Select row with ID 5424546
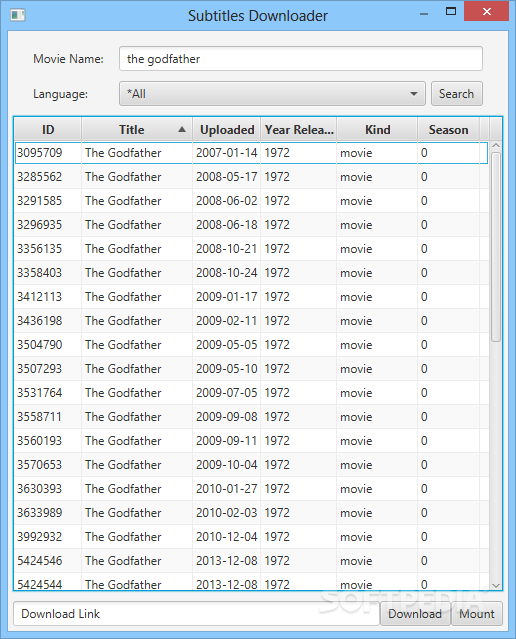 coord(251,561)
